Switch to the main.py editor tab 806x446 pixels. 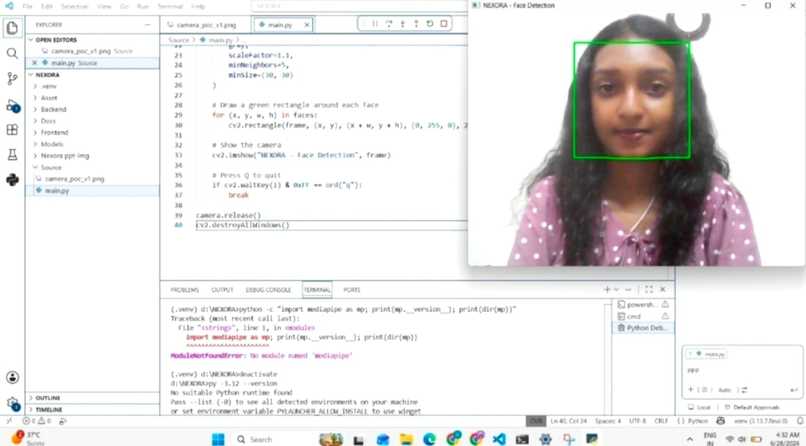(x=280, y=25)
